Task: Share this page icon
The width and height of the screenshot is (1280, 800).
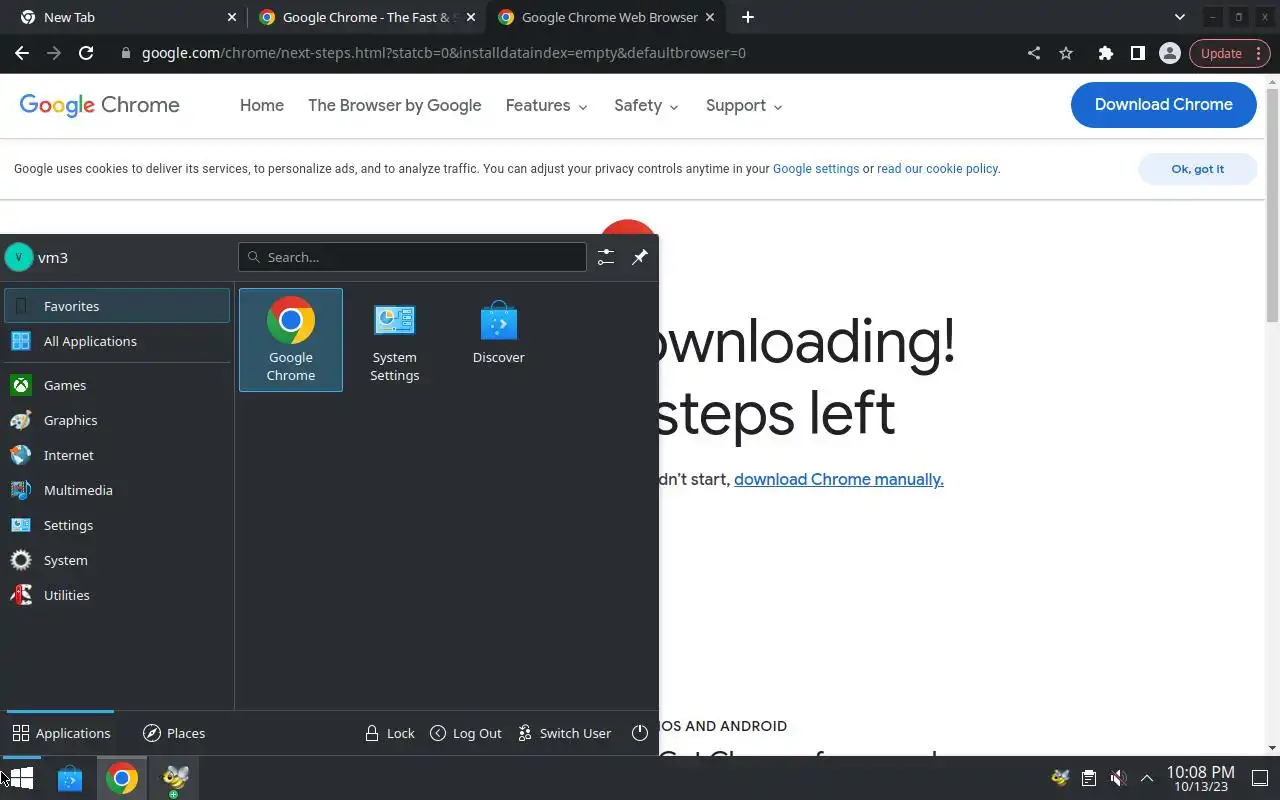Action: 1034,53
